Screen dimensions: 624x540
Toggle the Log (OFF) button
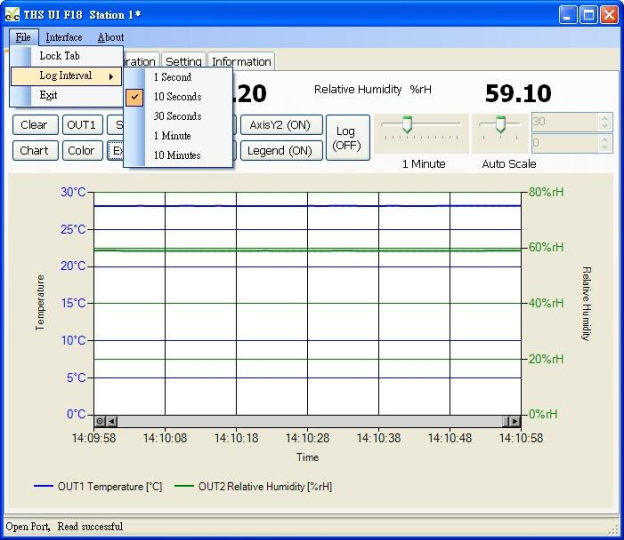(x=347, y=138)
